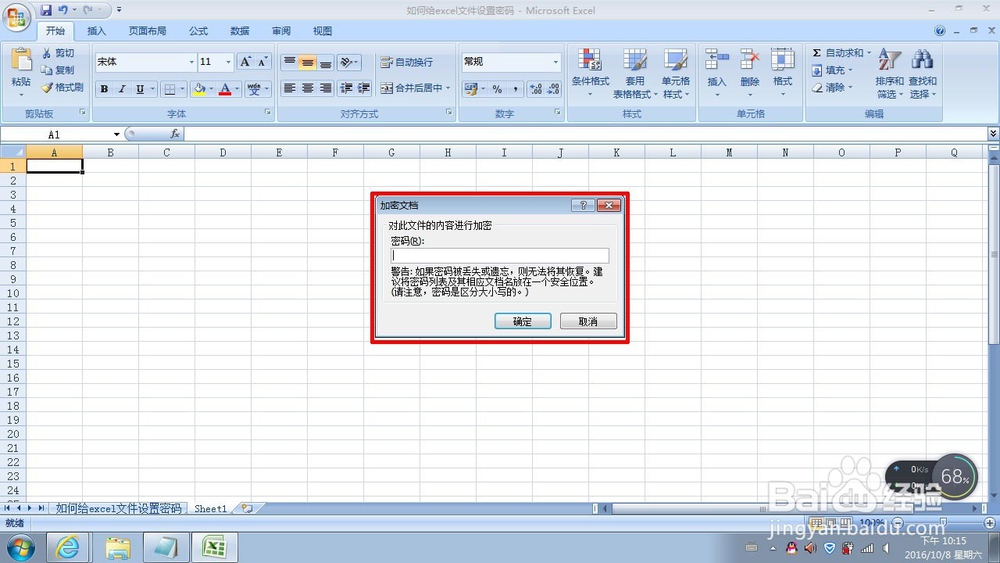Switch to the Review (审阅) tab
Screen dimensions: 1000x563
[281, 31]
